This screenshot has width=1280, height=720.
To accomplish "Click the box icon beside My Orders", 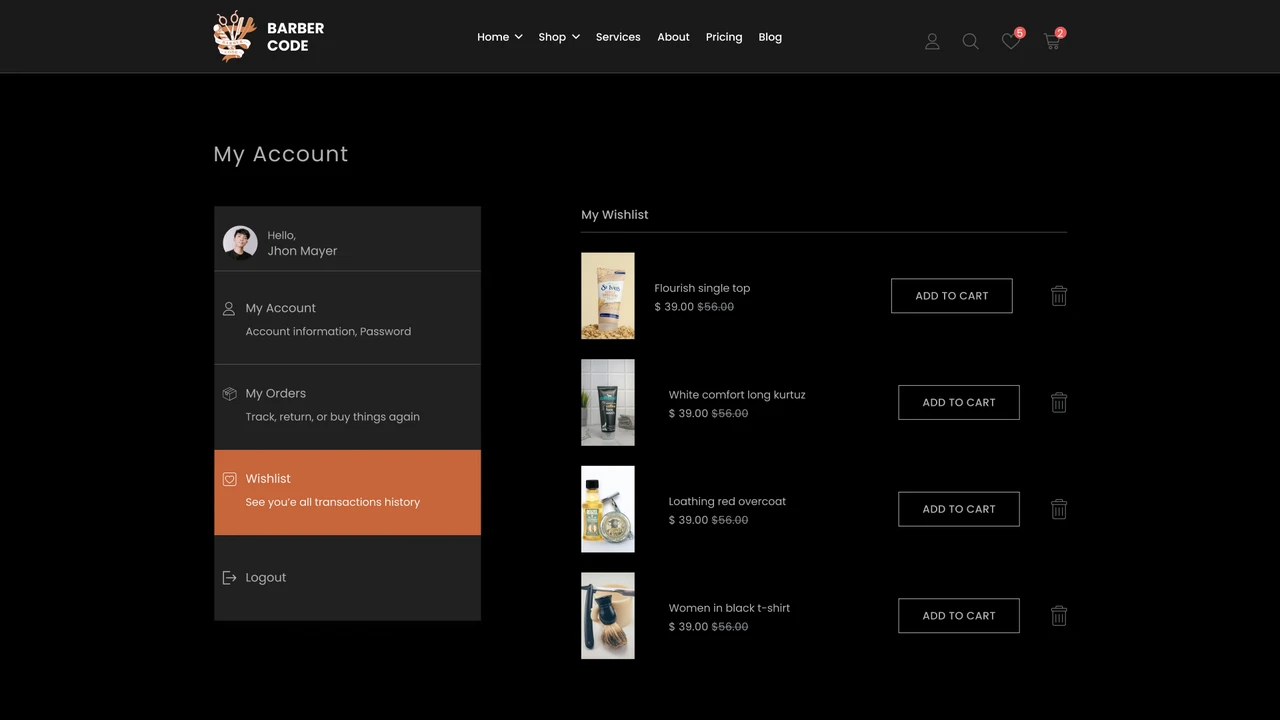I will [229, 394].
